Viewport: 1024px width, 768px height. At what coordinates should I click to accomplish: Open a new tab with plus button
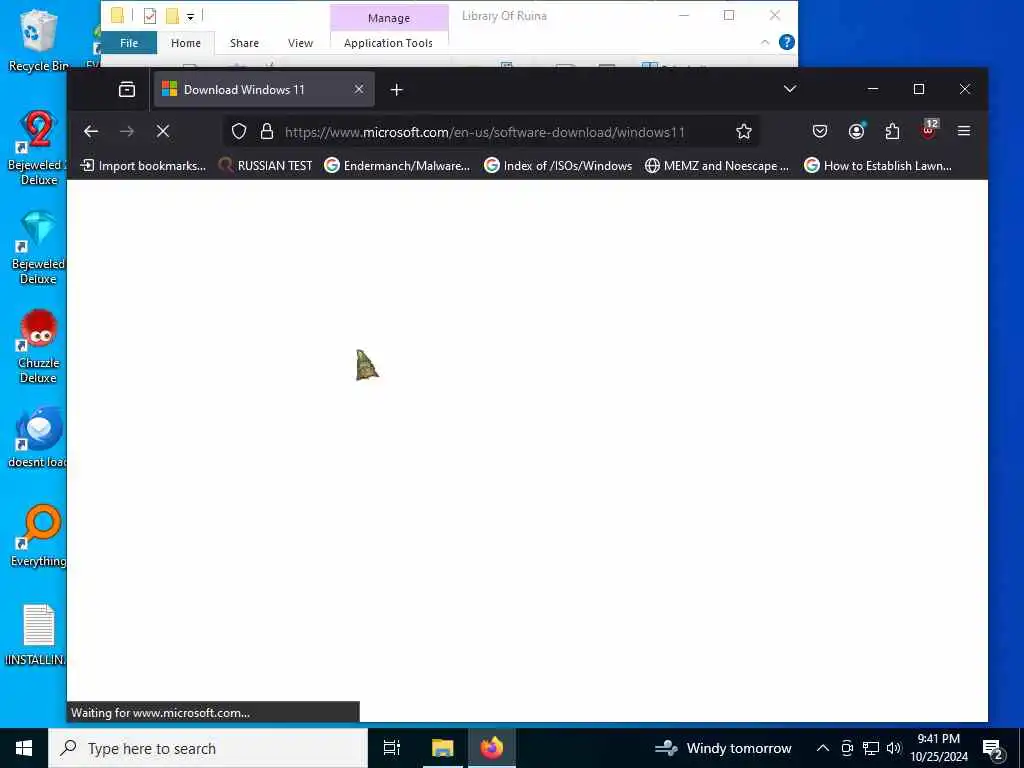pyautogui.click(x=396, y=89)
